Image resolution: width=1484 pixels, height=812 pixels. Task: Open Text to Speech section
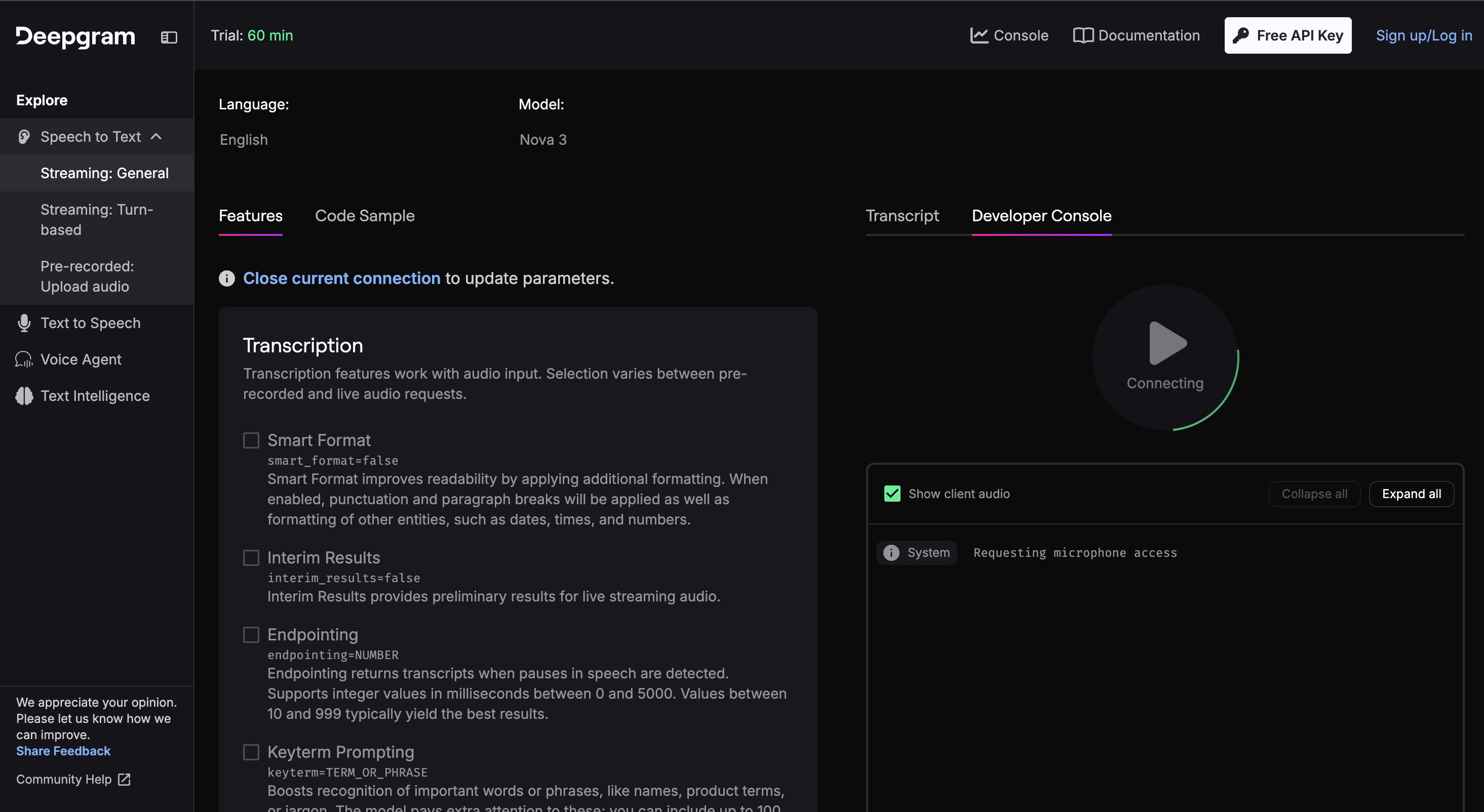[x=97, y=323]
